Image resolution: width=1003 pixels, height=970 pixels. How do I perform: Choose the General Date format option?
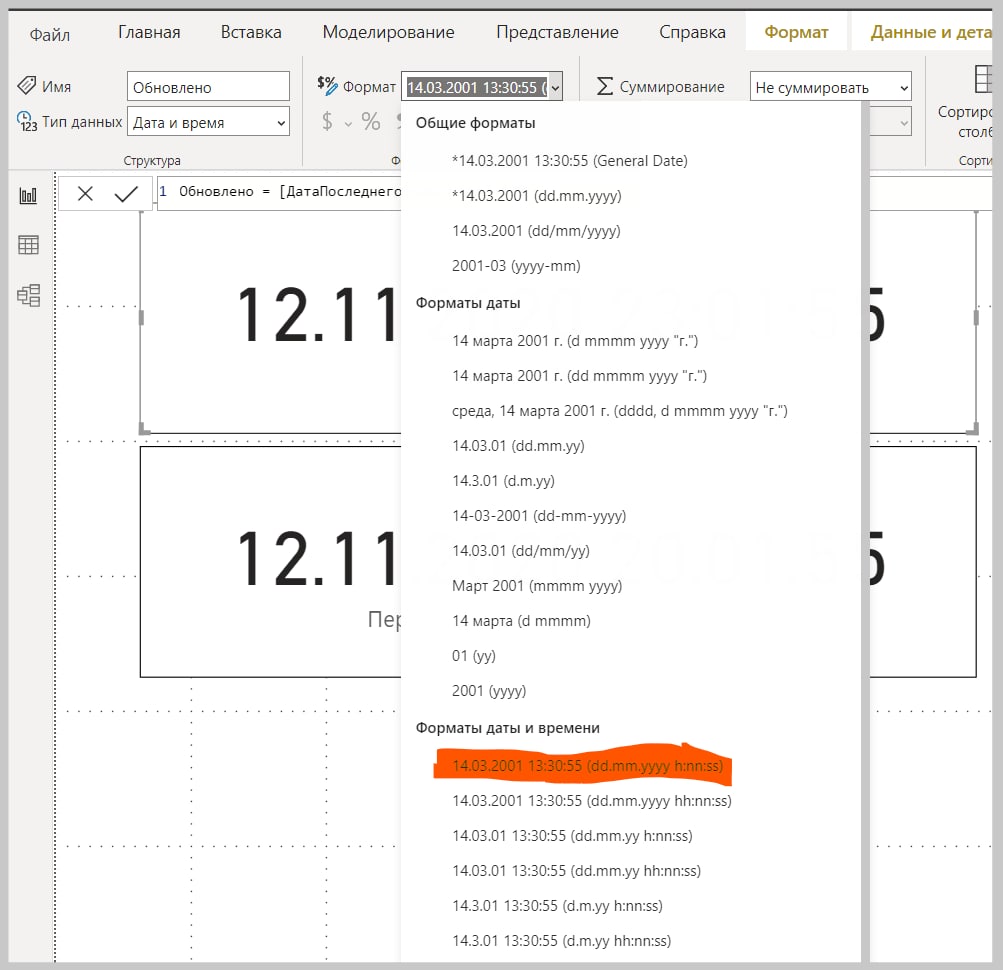click(x=570, y=160)
